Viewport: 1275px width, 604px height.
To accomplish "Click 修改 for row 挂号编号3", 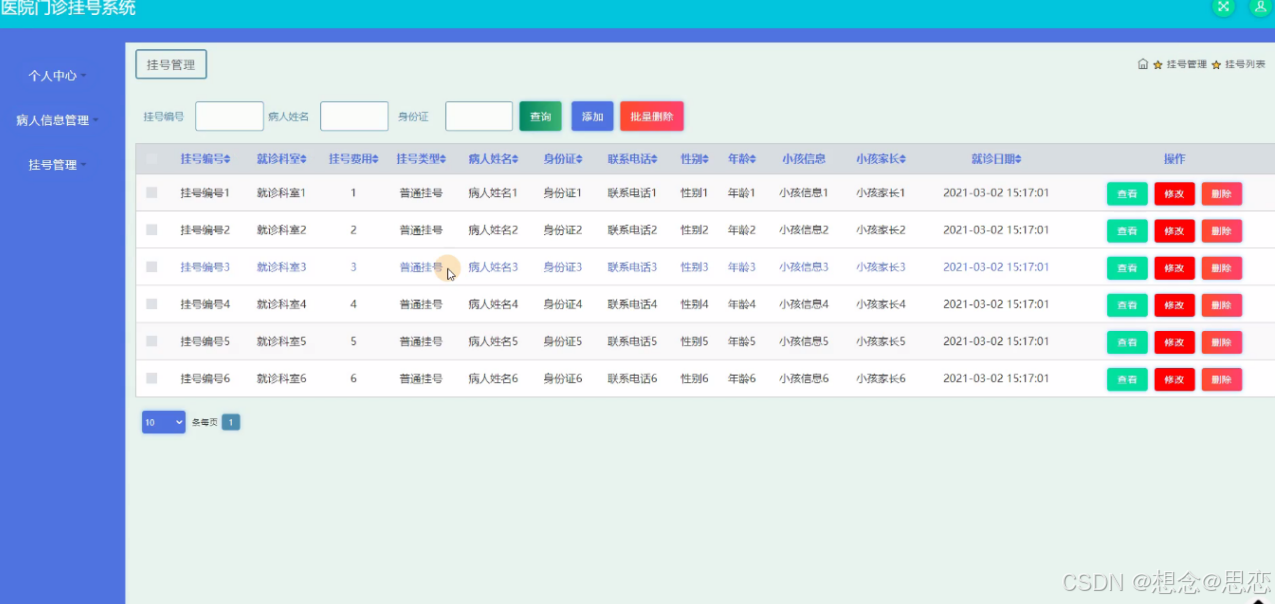I will click(x=1174, y=268).
